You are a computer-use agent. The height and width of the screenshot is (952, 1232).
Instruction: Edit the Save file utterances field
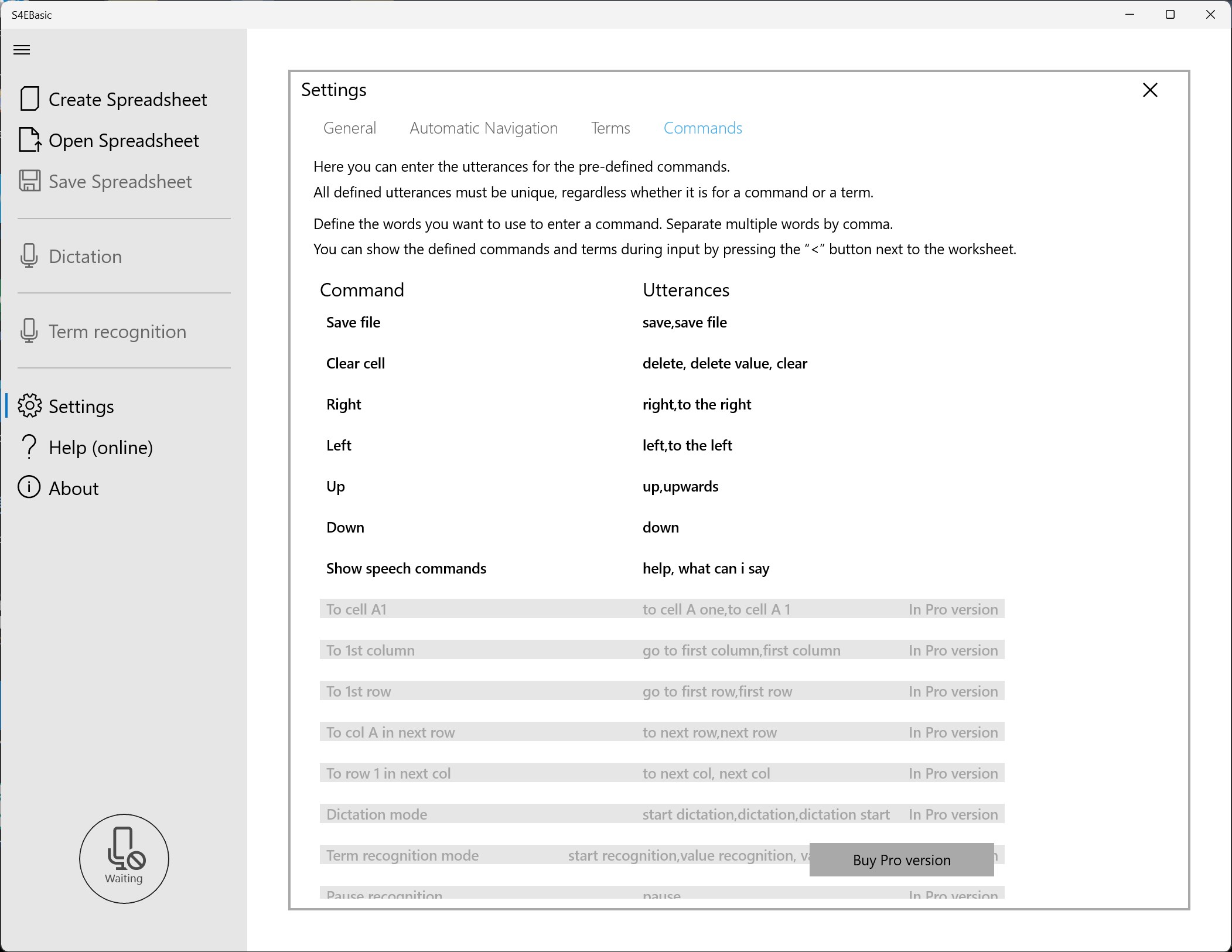[x=684, y=323]
